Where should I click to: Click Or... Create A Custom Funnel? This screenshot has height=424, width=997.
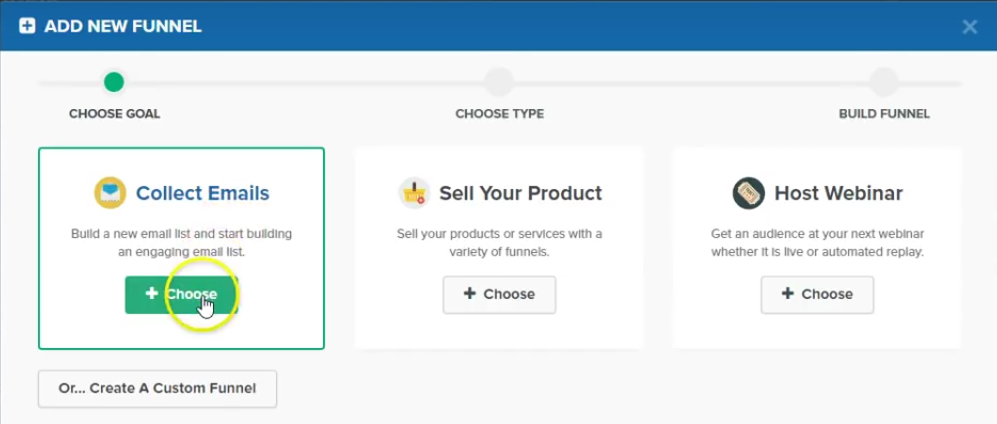tap(157, 388)
